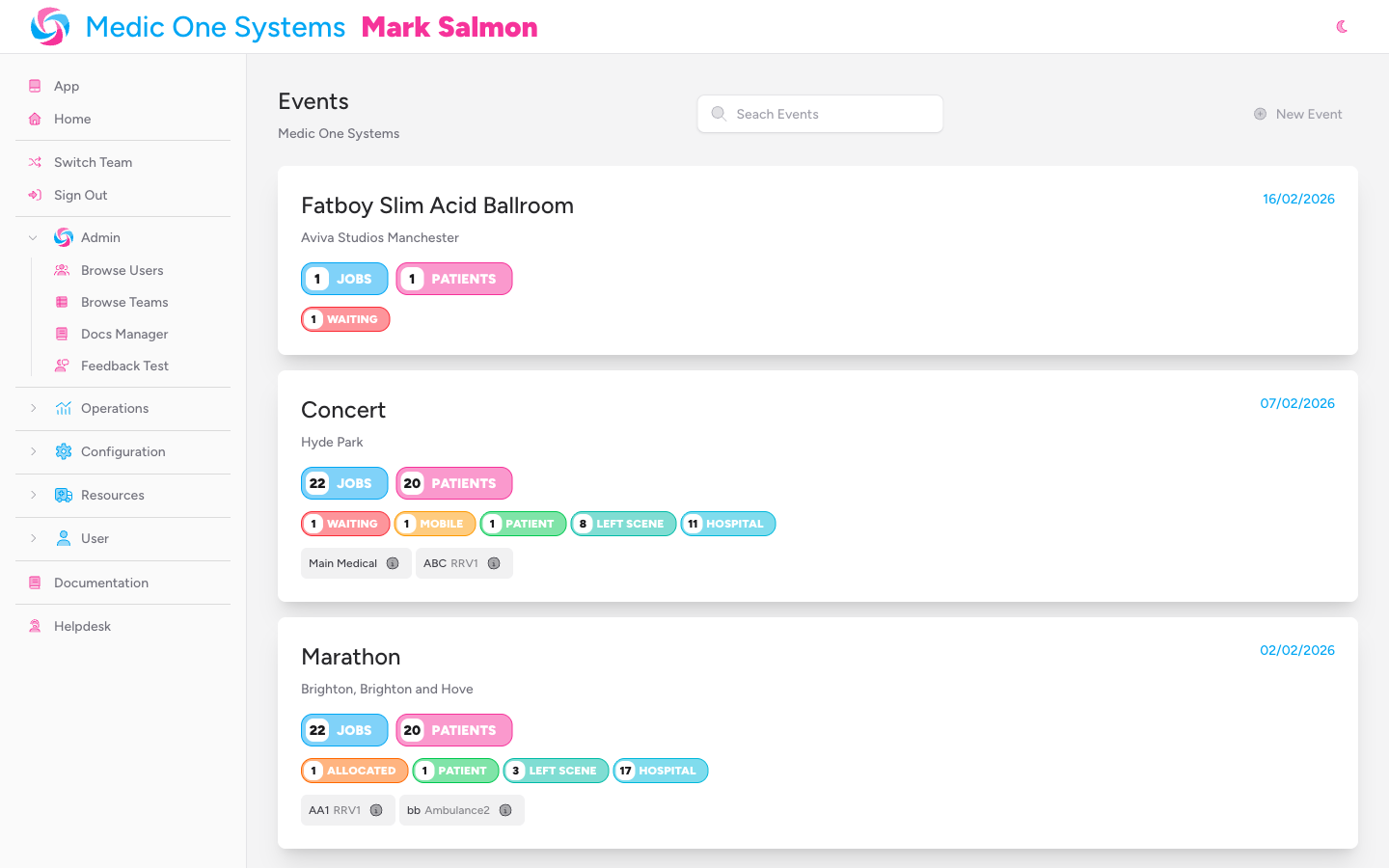
Task: Click the 22 JOBS badge on the Concert card
Action: point(344,483)
